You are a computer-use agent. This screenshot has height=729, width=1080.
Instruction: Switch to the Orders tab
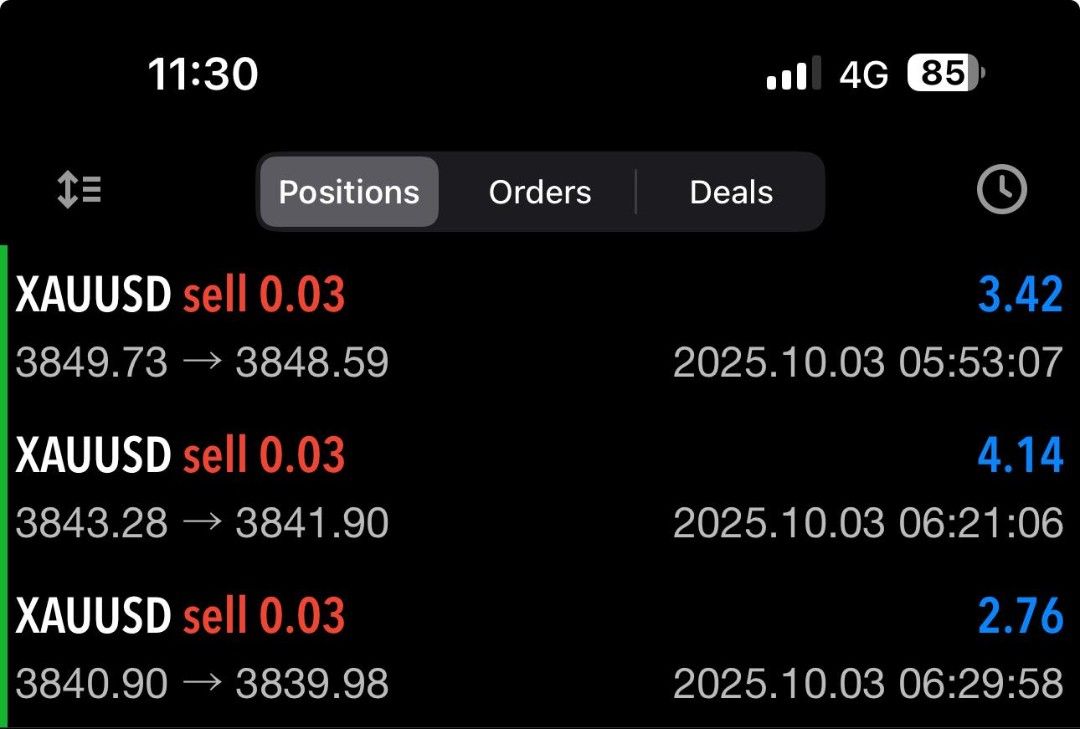[x=539, y=191]
